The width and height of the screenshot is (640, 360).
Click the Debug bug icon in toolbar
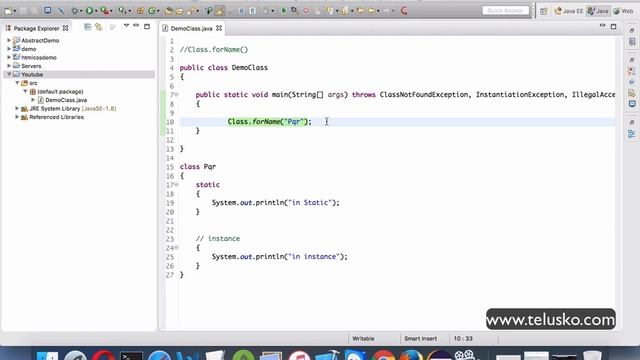[74, 11]
